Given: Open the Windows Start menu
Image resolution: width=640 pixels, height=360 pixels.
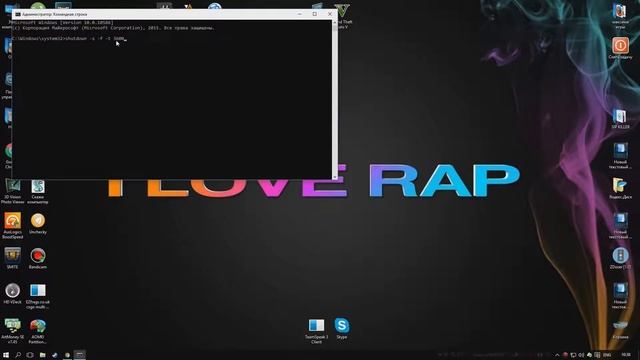Looking at the screenshot, I should tap(6, 355).
